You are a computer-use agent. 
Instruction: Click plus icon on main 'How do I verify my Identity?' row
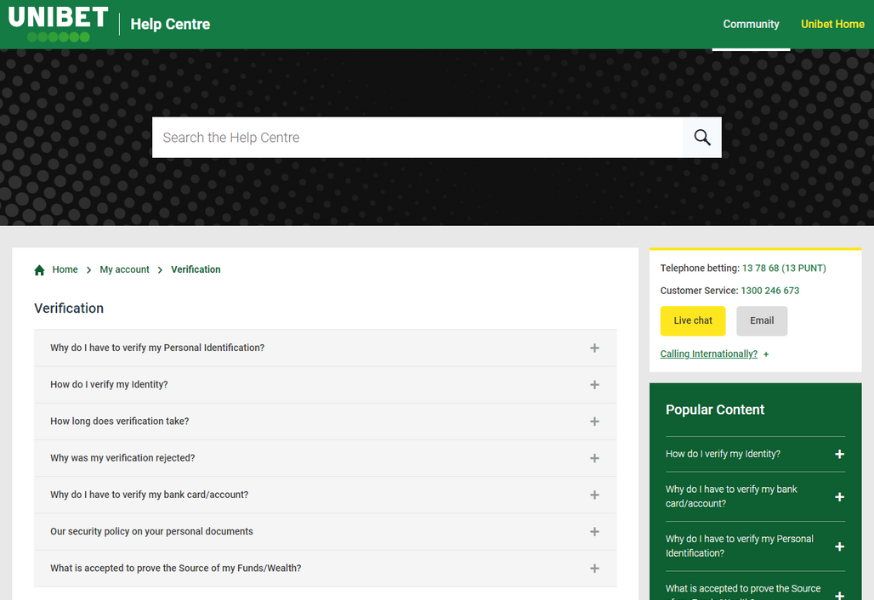pos(595,385)
